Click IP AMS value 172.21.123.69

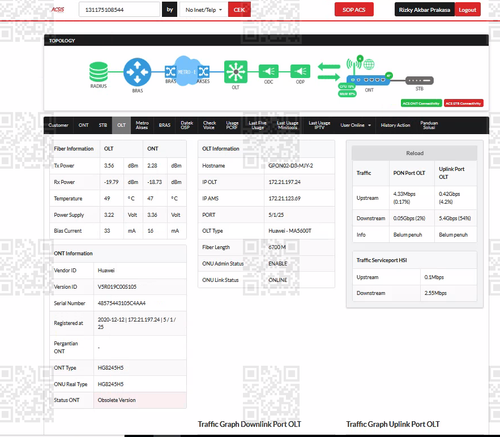click(x=284, y=198)
